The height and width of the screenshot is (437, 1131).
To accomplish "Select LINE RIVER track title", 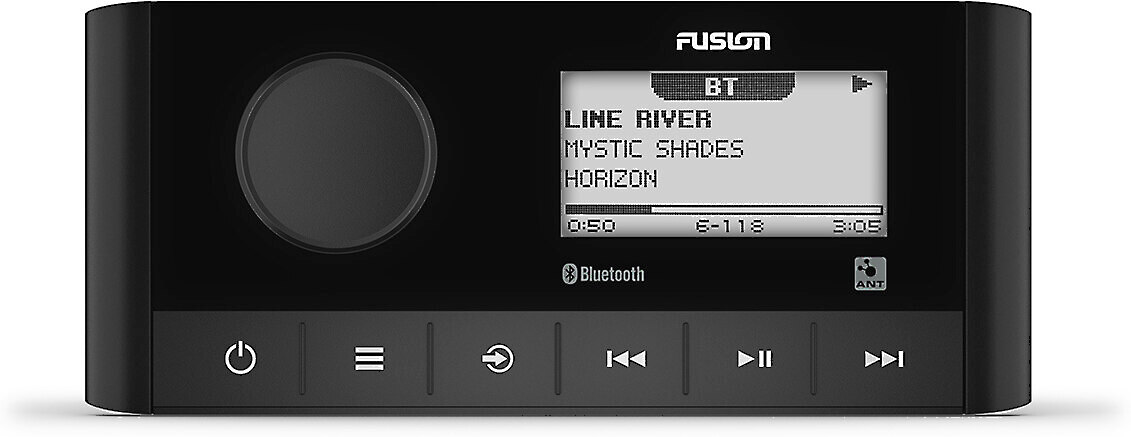I will point(638,119).
